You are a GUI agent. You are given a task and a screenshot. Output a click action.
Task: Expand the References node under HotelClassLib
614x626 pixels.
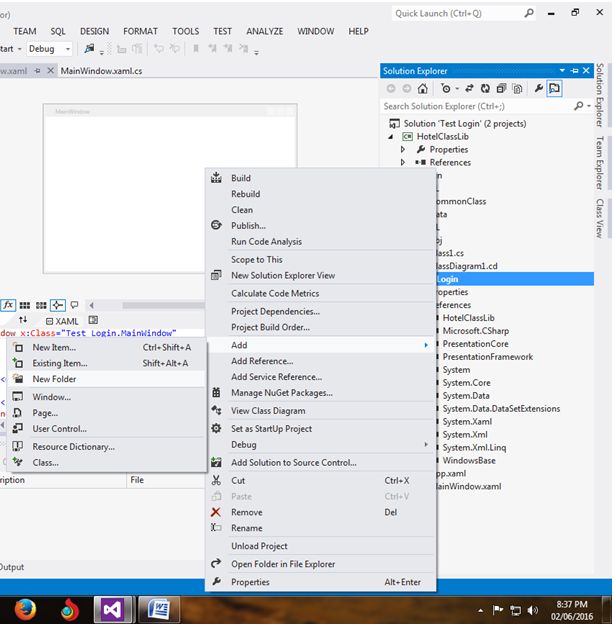pos(403,162)
